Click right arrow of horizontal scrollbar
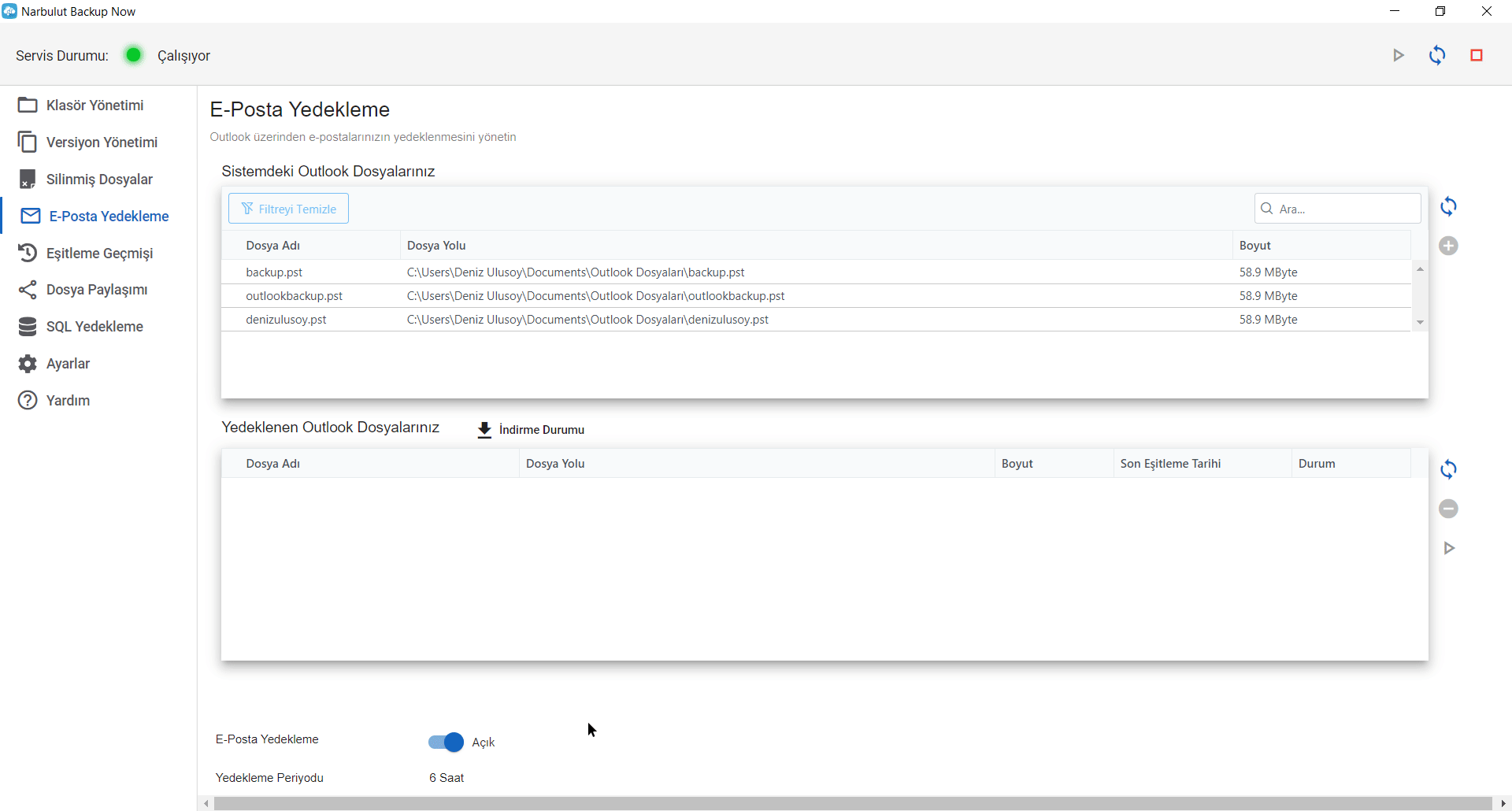This screenshot has width=1512, height=811. [1503, 803]
